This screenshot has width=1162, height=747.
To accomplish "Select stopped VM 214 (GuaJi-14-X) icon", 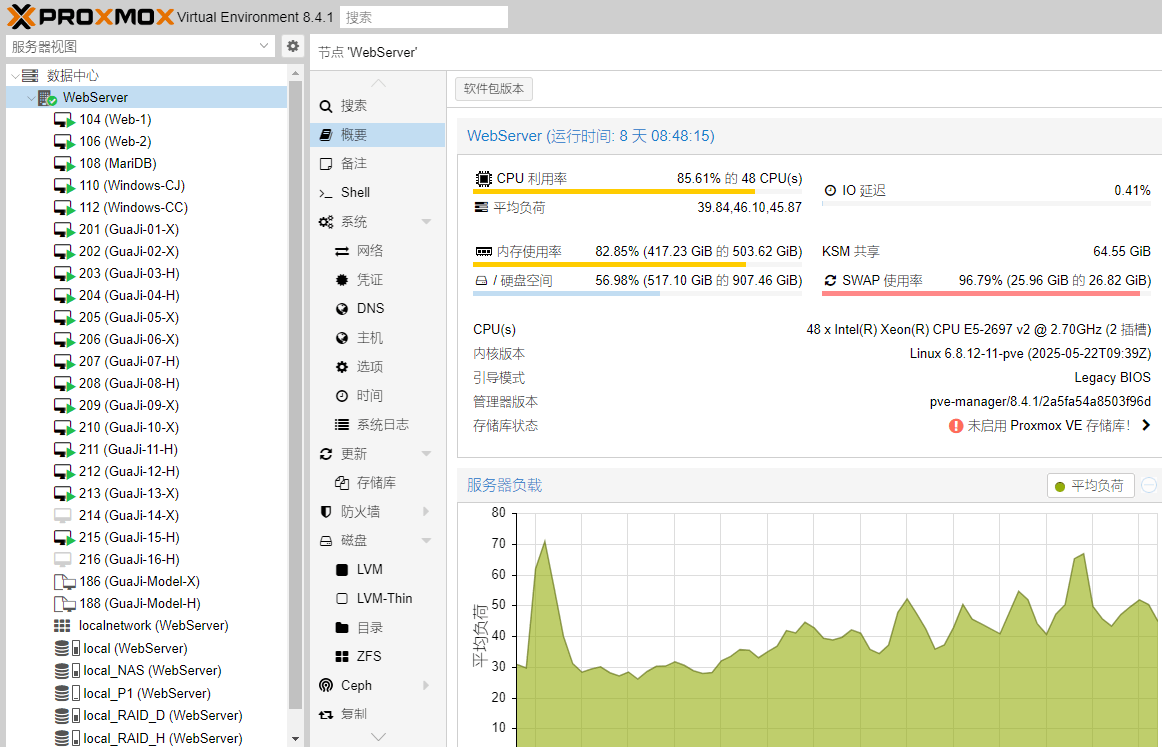I will (63, 516).
